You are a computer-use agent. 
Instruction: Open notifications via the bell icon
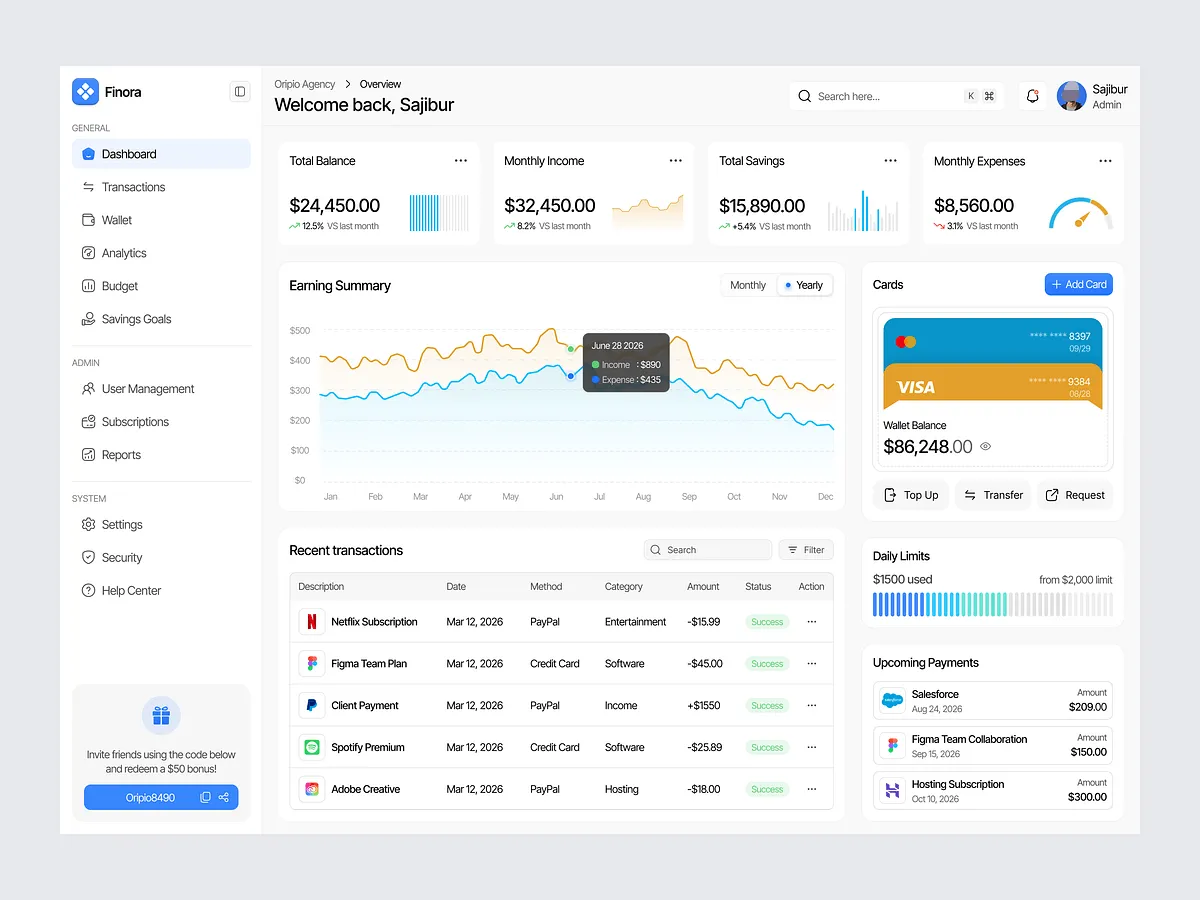[x=1033, y=96]
